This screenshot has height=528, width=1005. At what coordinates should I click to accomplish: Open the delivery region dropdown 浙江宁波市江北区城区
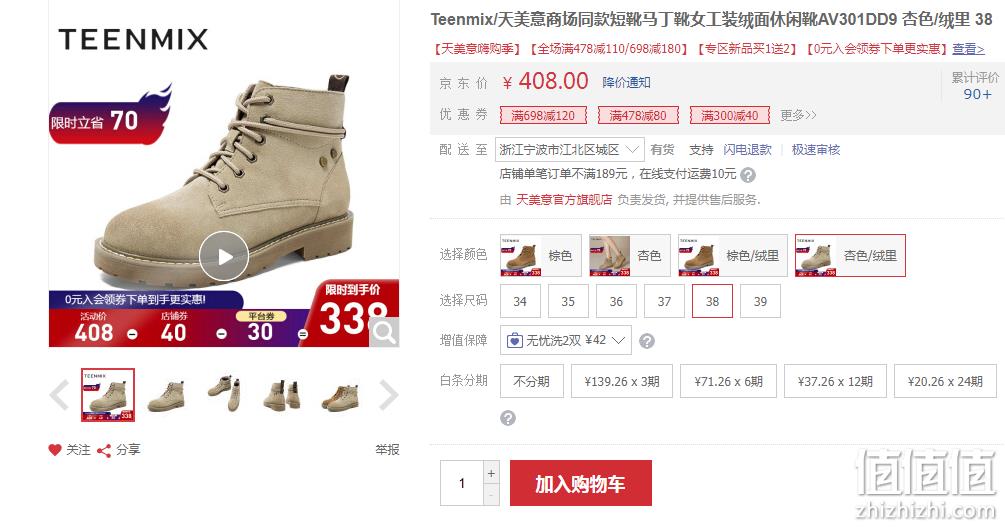569,150
